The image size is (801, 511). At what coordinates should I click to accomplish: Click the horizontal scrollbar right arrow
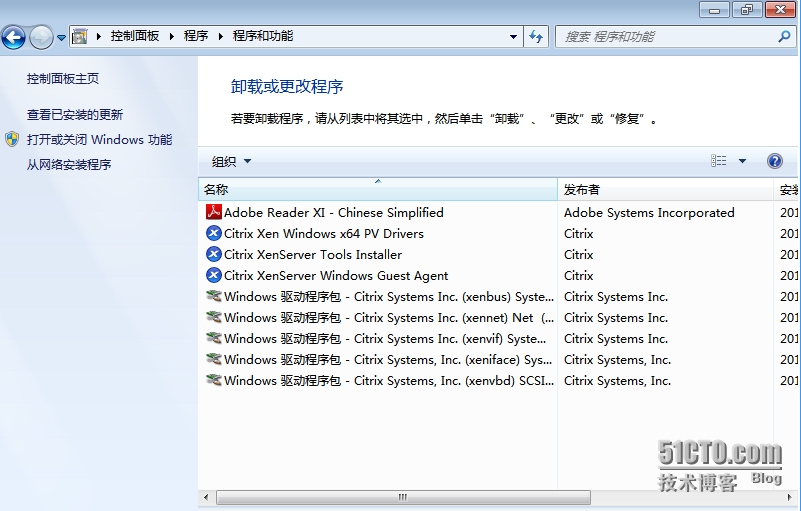pyautogui.click(x=790, y=497)
